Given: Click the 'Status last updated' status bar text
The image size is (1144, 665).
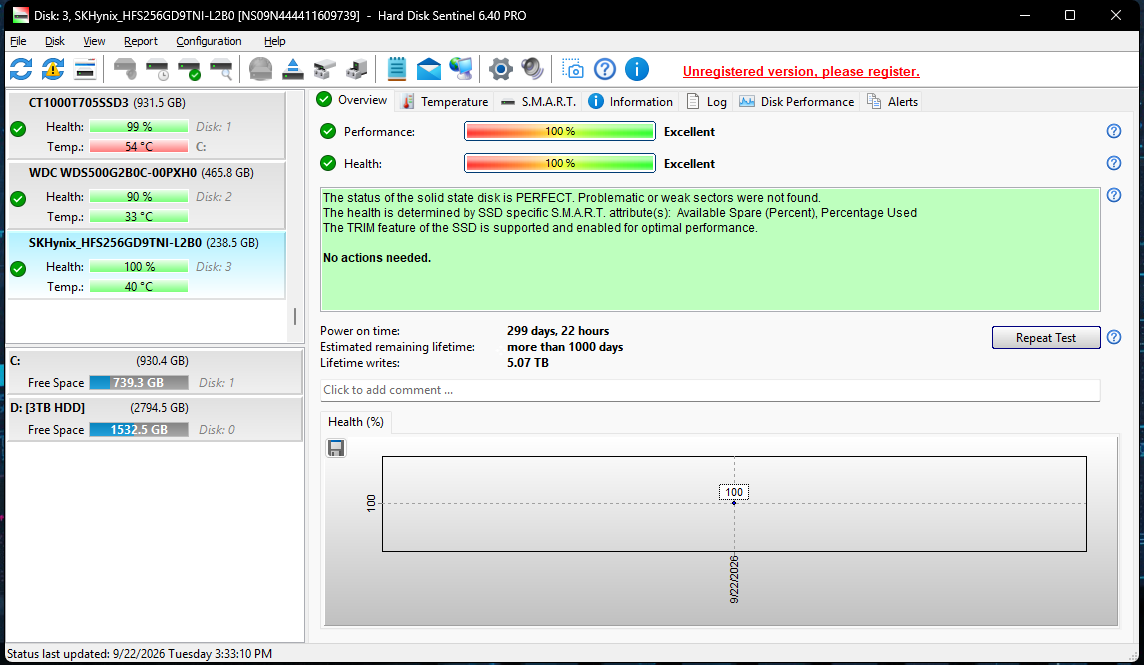Looking at the screenshot, I should click(139, 654).
